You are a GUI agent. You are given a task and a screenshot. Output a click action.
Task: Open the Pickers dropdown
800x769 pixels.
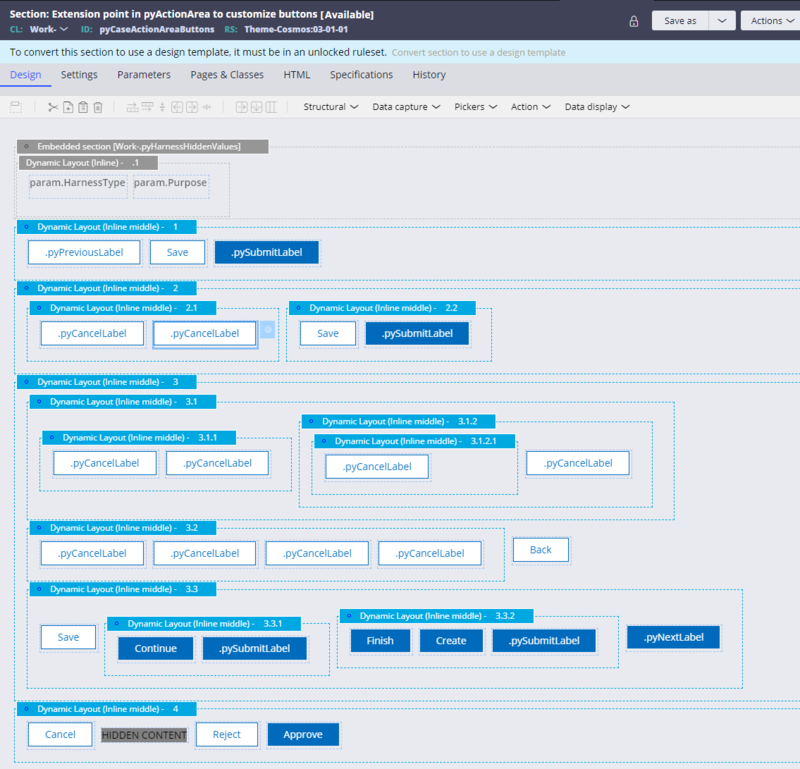pyautogui.click(x=476, y=107)
